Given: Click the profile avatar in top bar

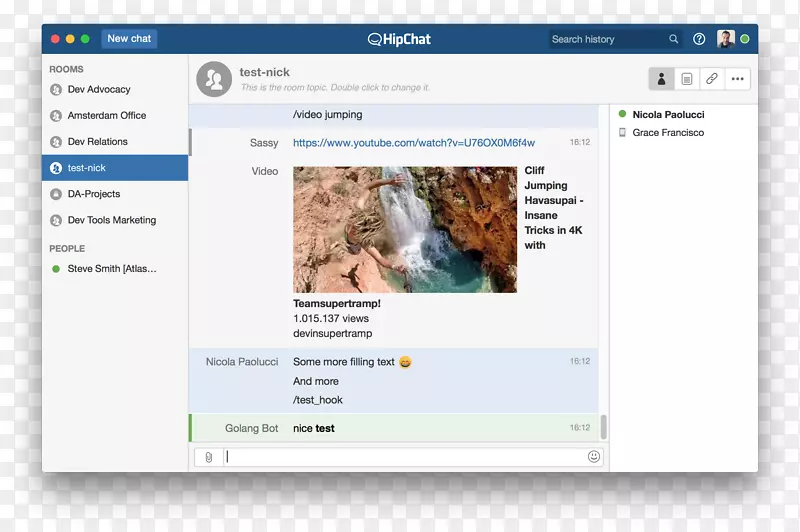Looking at the screenshot, I should (726, 39).
